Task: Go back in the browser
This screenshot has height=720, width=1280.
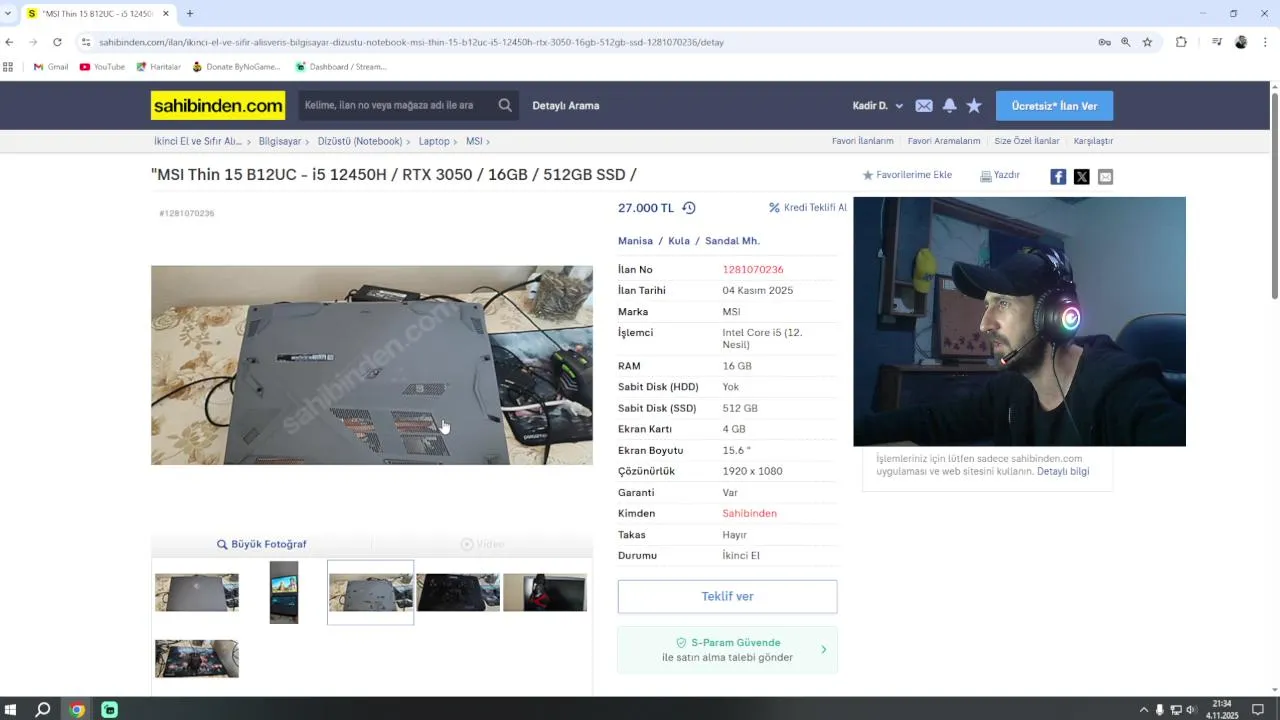Action: [x=9, y=42]
